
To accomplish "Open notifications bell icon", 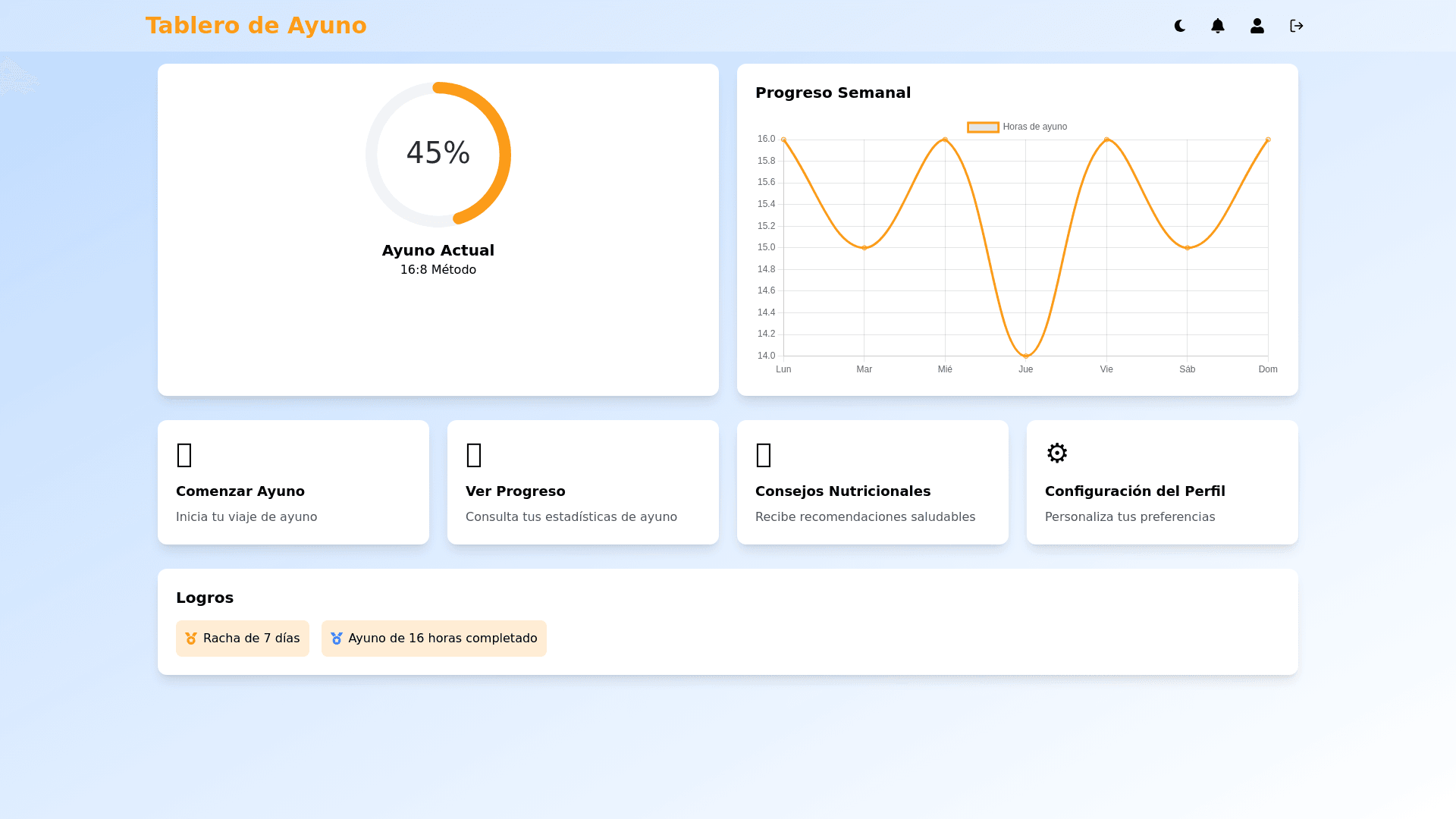I will coord(1218,26).
